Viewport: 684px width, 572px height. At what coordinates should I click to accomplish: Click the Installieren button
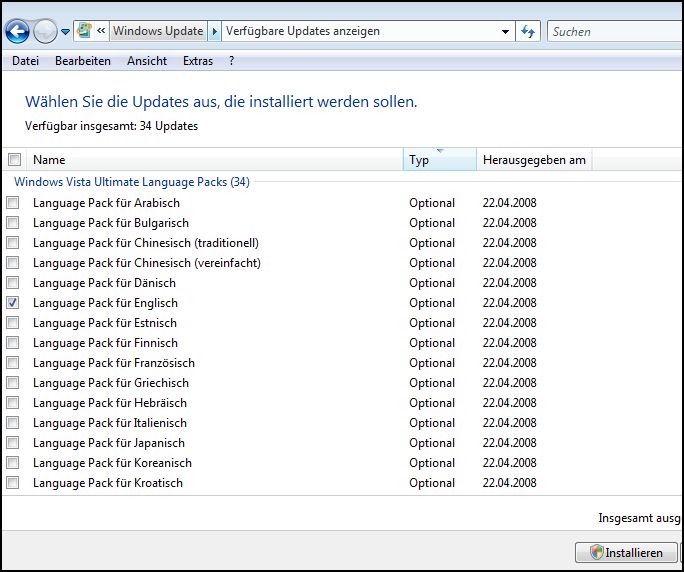point(626,553)
